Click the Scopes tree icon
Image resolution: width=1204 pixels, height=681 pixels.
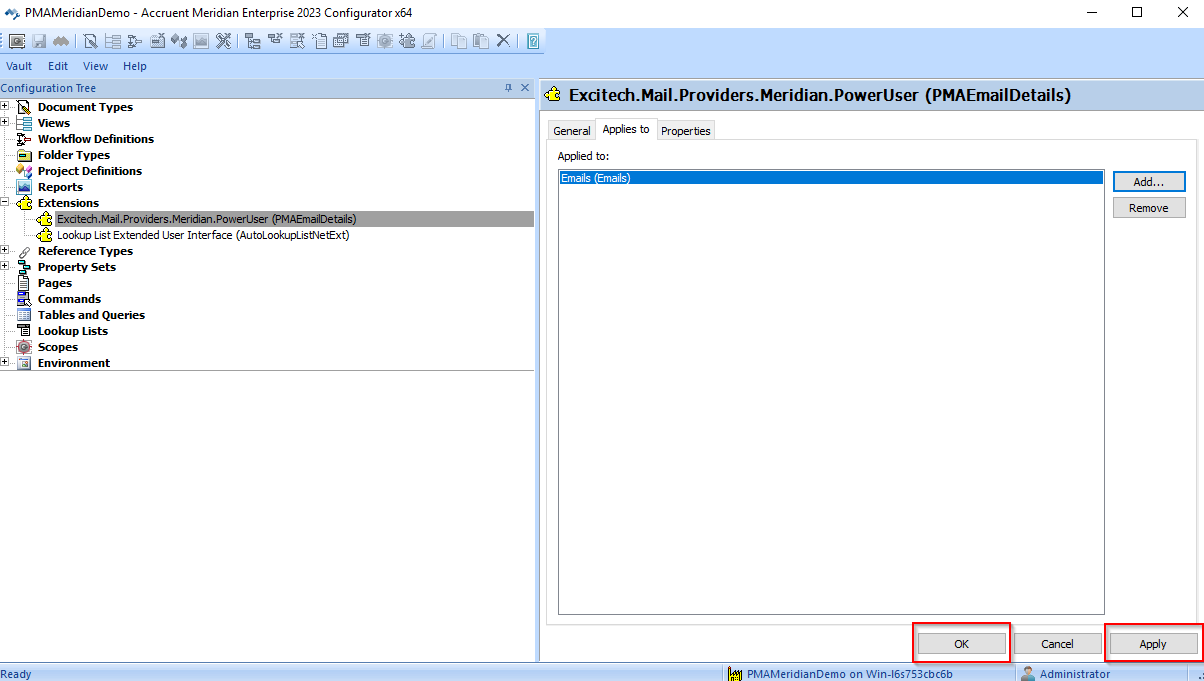(x=24, y=347)
